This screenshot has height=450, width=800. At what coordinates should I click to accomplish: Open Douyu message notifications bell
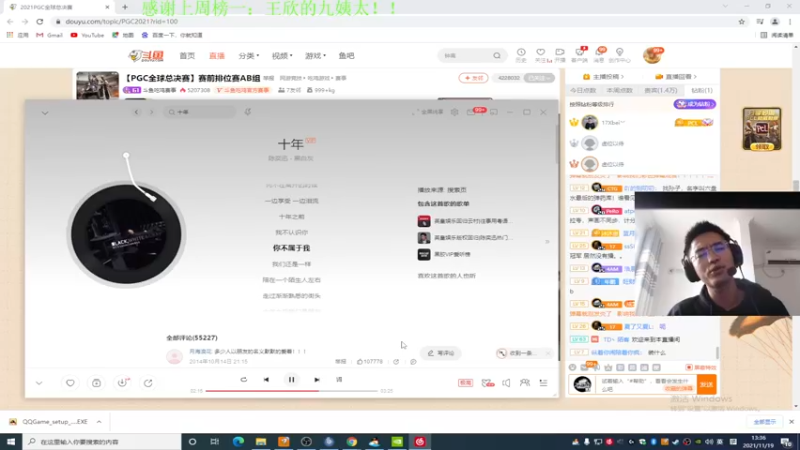click(x=600, y=55)
